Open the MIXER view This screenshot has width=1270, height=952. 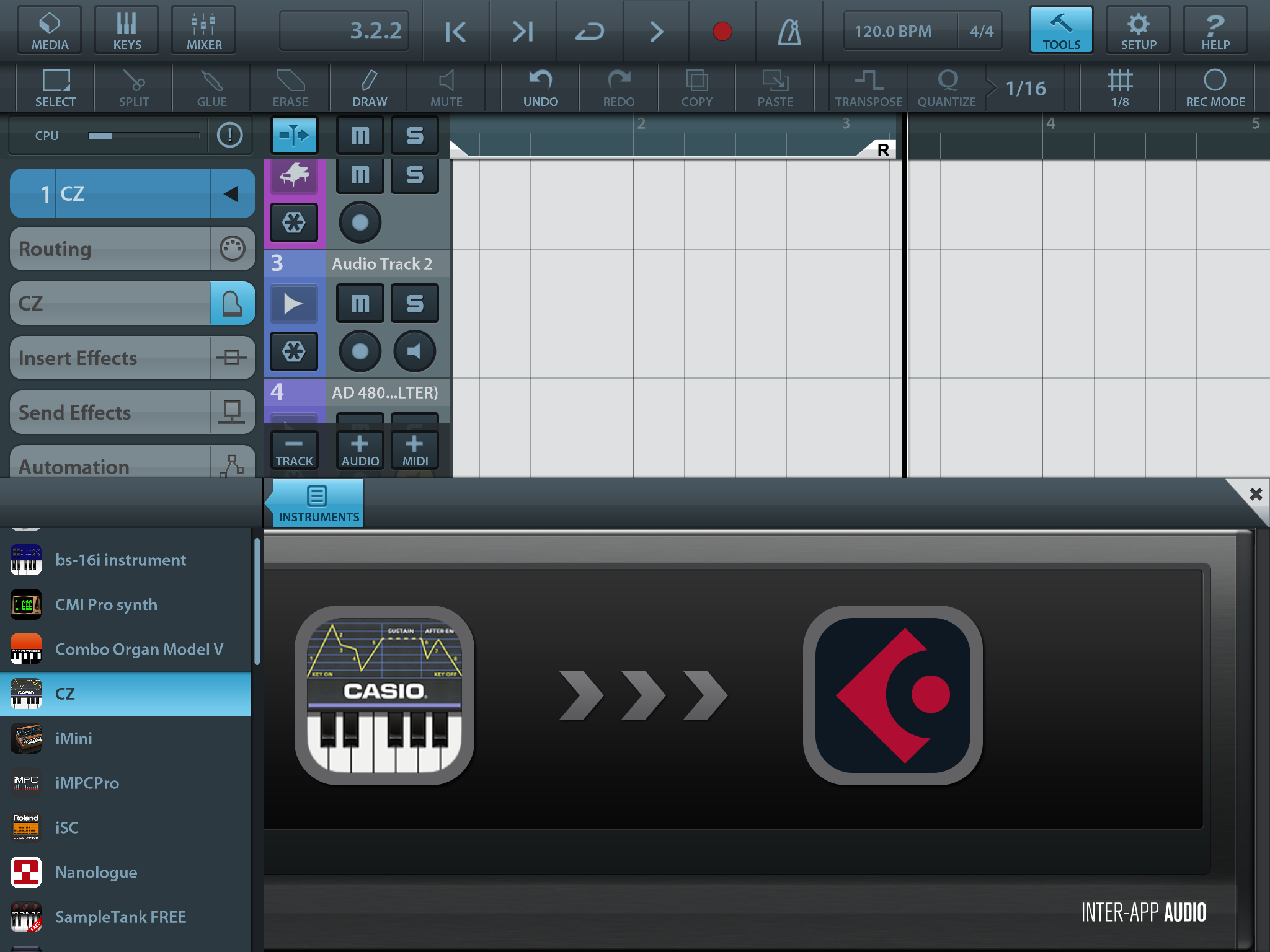pyautogui.click(x=203, y=30)
